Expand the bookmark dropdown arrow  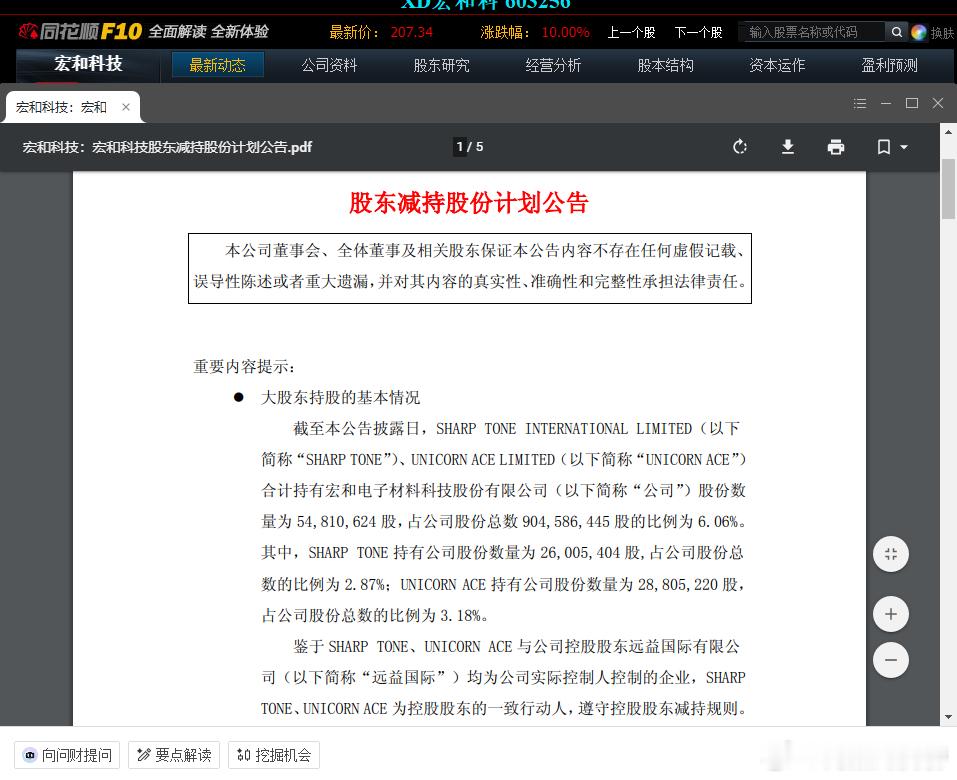[x=904, y=147]
